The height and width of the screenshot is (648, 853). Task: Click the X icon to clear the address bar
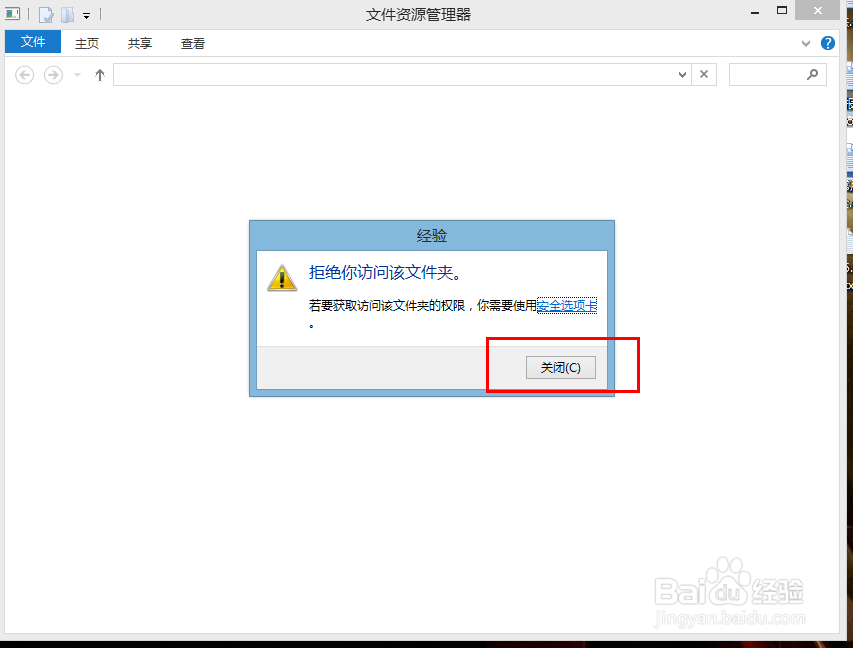click(703, 74)
